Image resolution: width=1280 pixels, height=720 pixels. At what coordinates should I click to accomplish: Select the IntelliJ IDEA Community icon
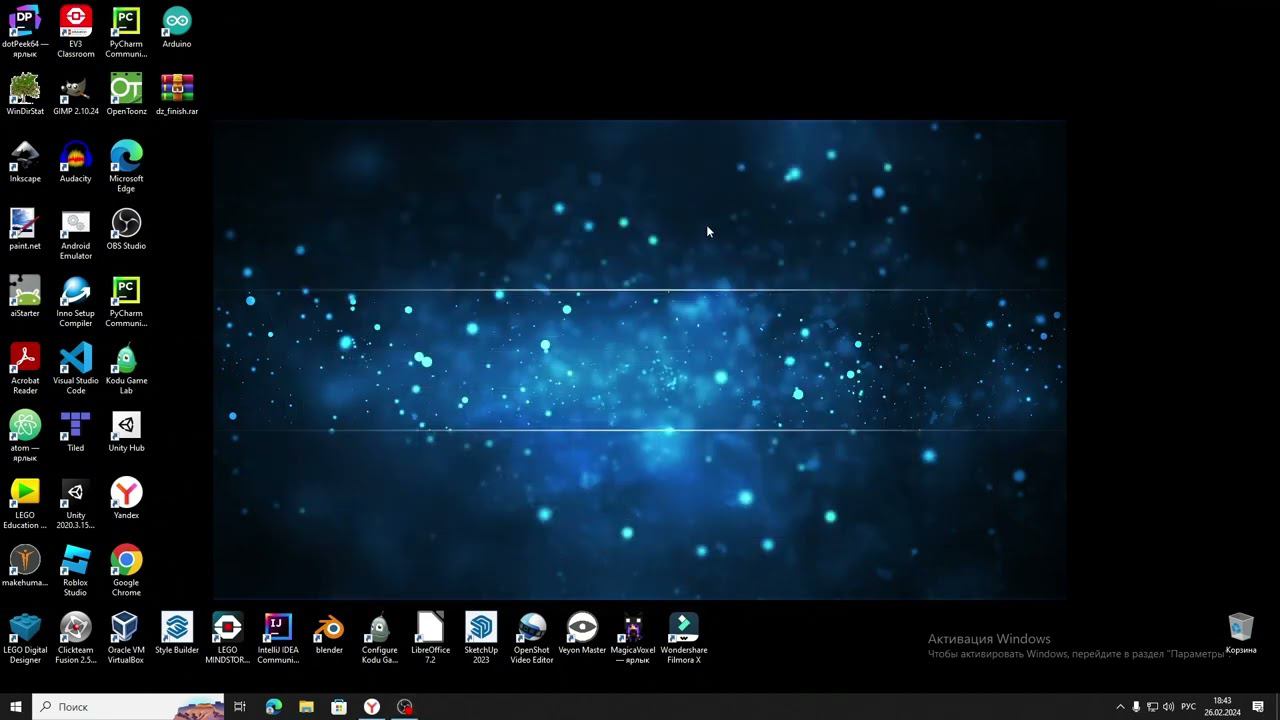(278, 637)
